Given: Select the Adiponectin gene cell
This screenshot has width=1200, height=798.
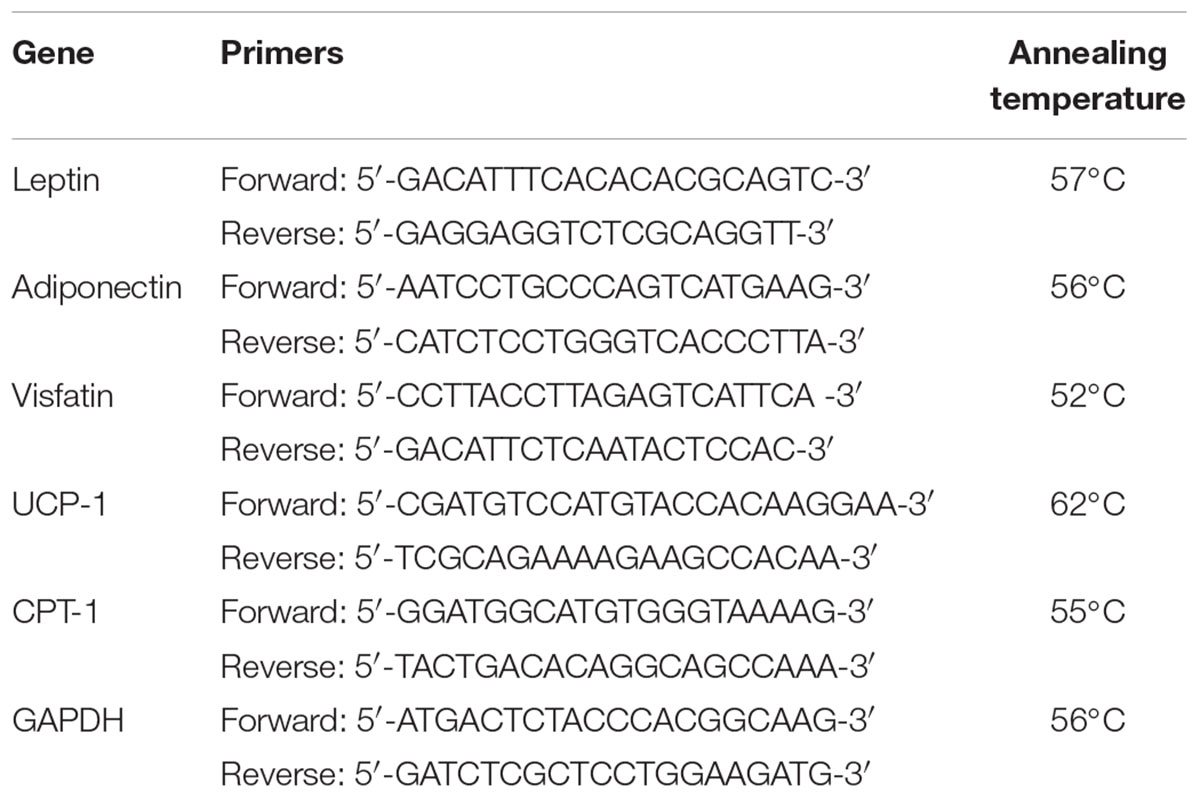Looking at the screenshot, I should click(x=97, y=288).
